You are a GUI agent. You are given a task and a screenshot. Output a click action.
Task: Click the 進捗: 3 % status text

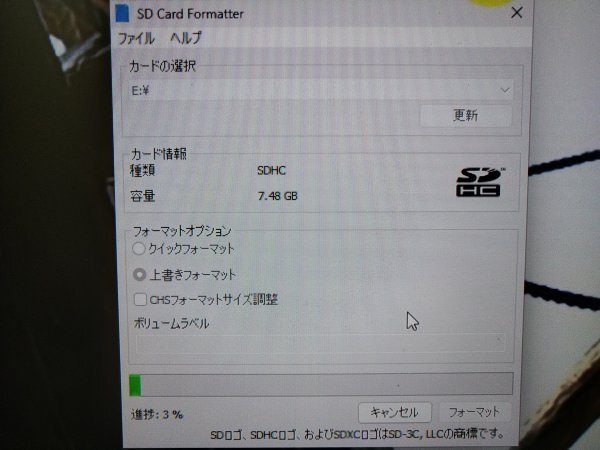point(157,414)
